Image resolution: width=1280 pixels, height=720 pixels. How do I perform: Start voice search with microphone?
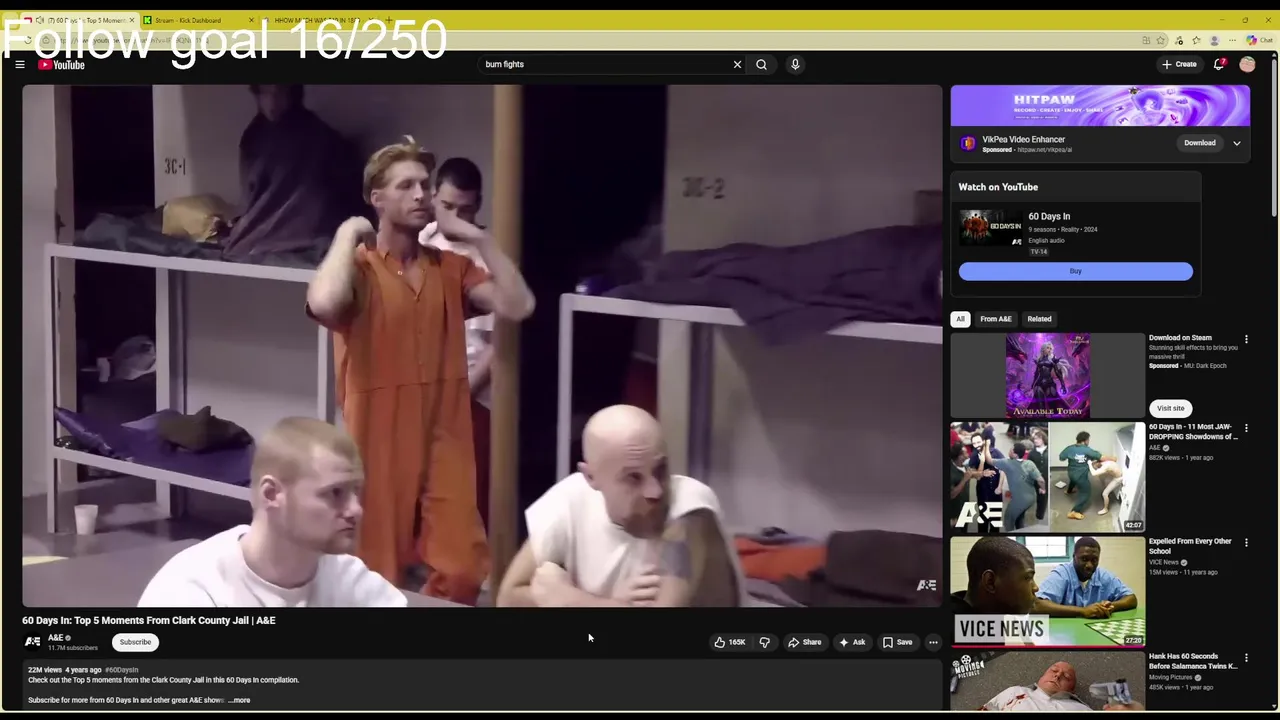point(795,64)
